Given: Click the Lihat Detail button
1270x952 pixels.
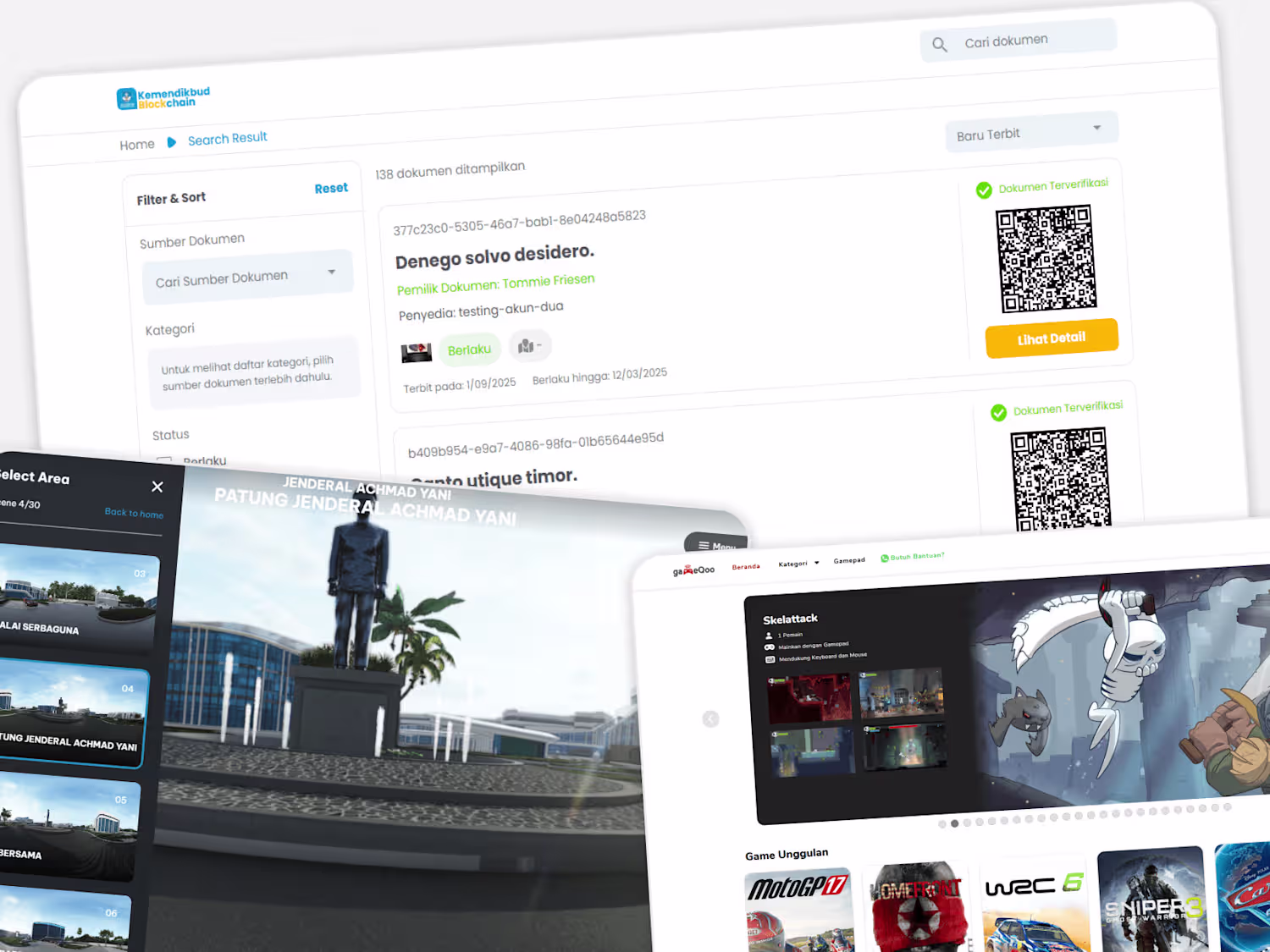Looking at the screenshot, I should coord(1052,338).
